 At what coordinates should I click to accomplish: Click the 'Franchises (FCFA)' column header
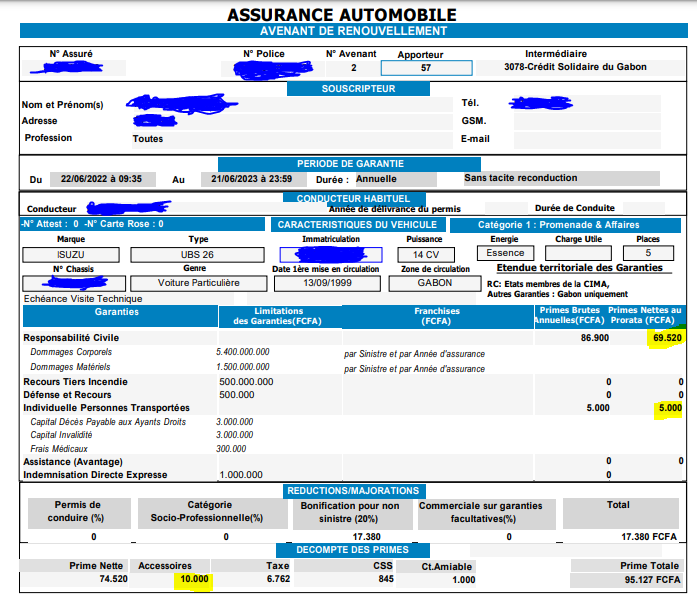tap(437, 316)
